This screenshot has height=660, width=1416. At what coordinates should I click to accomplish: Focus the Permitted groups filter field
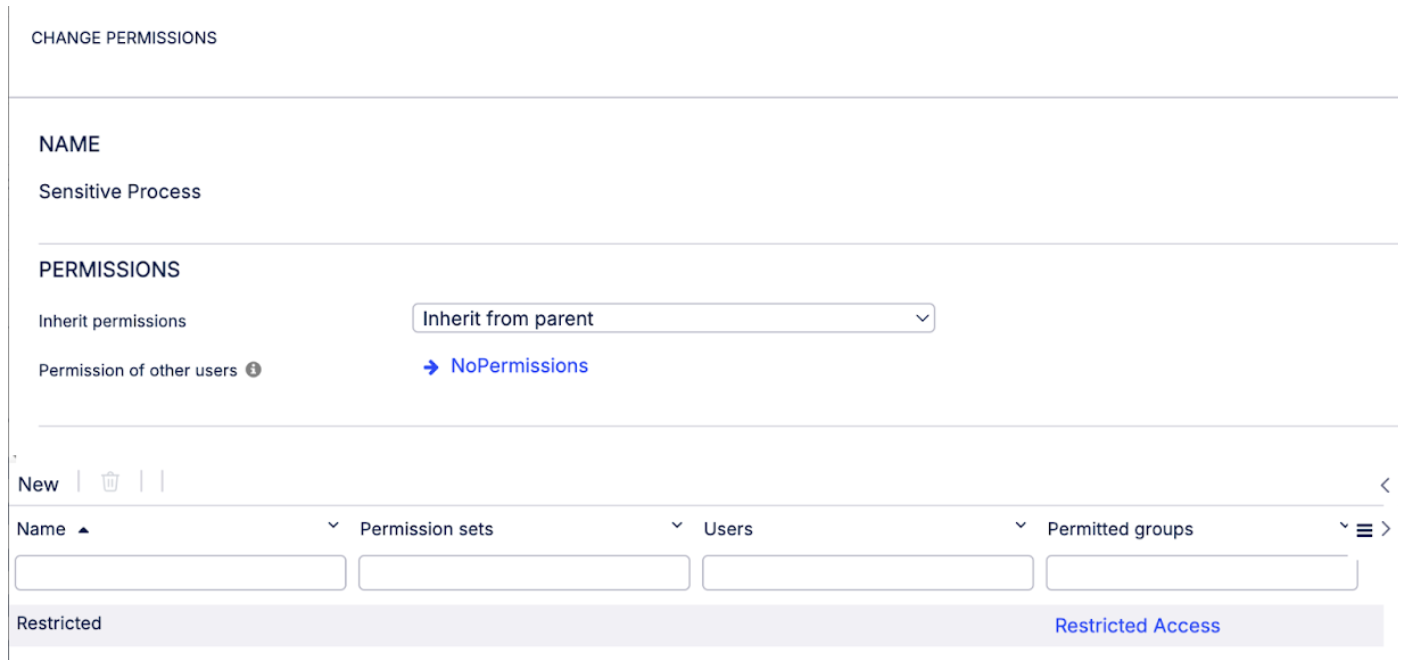click(x=1202, y=573)
